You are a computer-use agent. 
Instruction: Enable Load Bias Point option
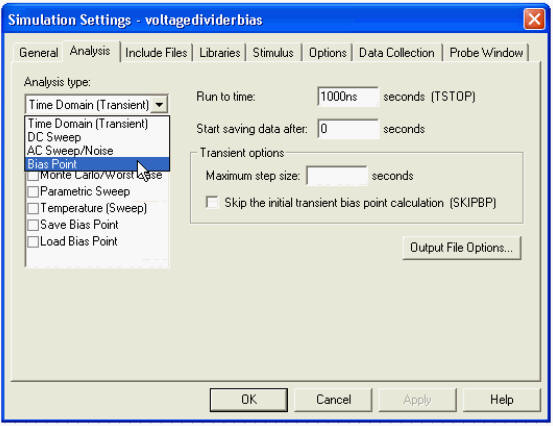point(33,242)
